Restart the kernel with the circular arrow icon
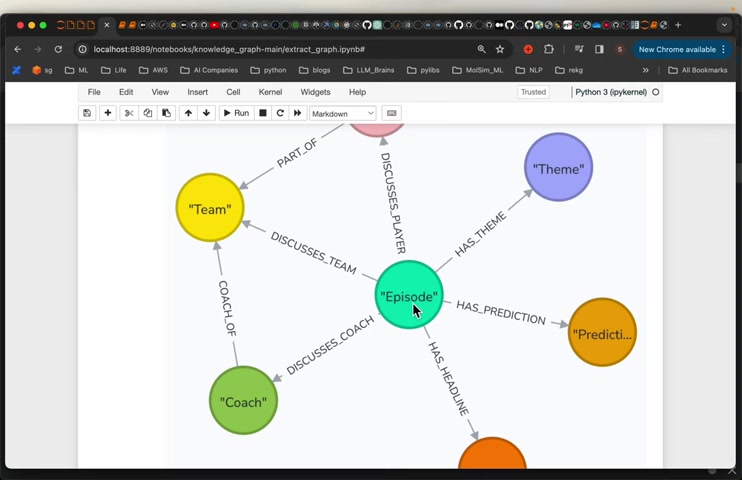This screenshot has height=480, width=742. tap(280, 113)
